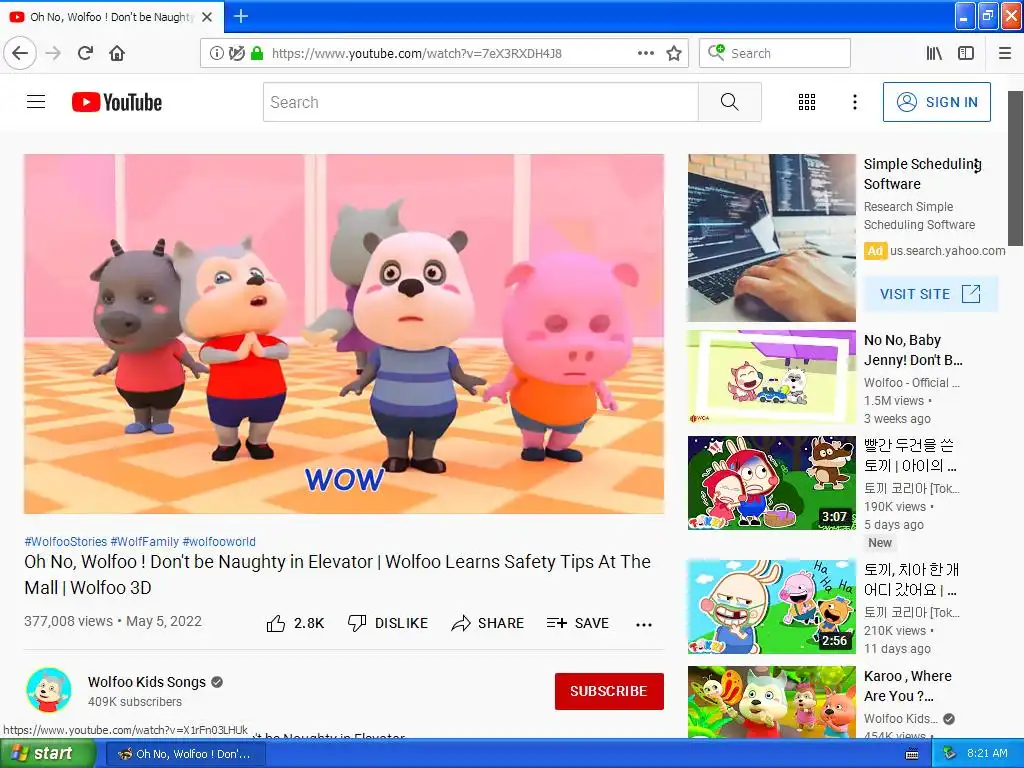The image size is (1024, 768).
Task: Run search with the magnifier button
Action: tap(729, 102)
